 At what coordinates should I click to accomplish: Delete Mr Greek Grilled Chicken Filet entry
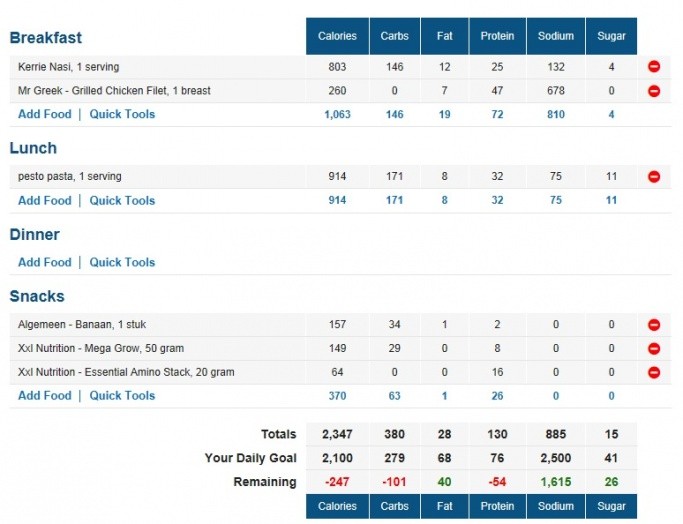(654, 91)
